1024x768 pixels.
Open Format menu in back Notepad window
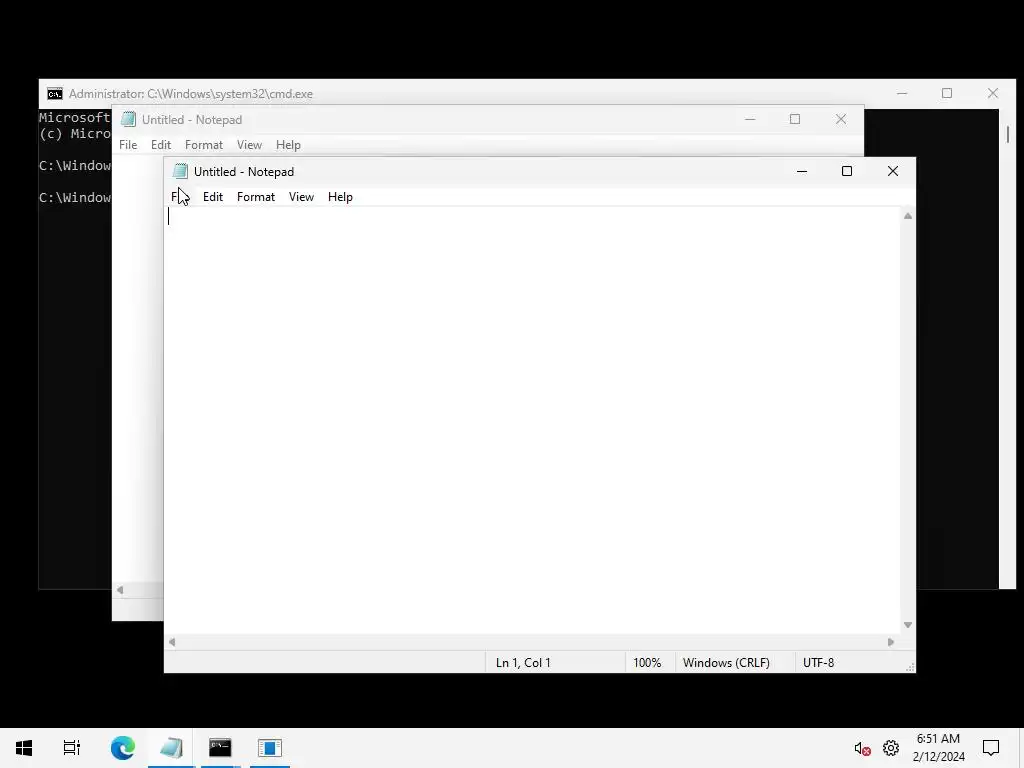[204, 145]
